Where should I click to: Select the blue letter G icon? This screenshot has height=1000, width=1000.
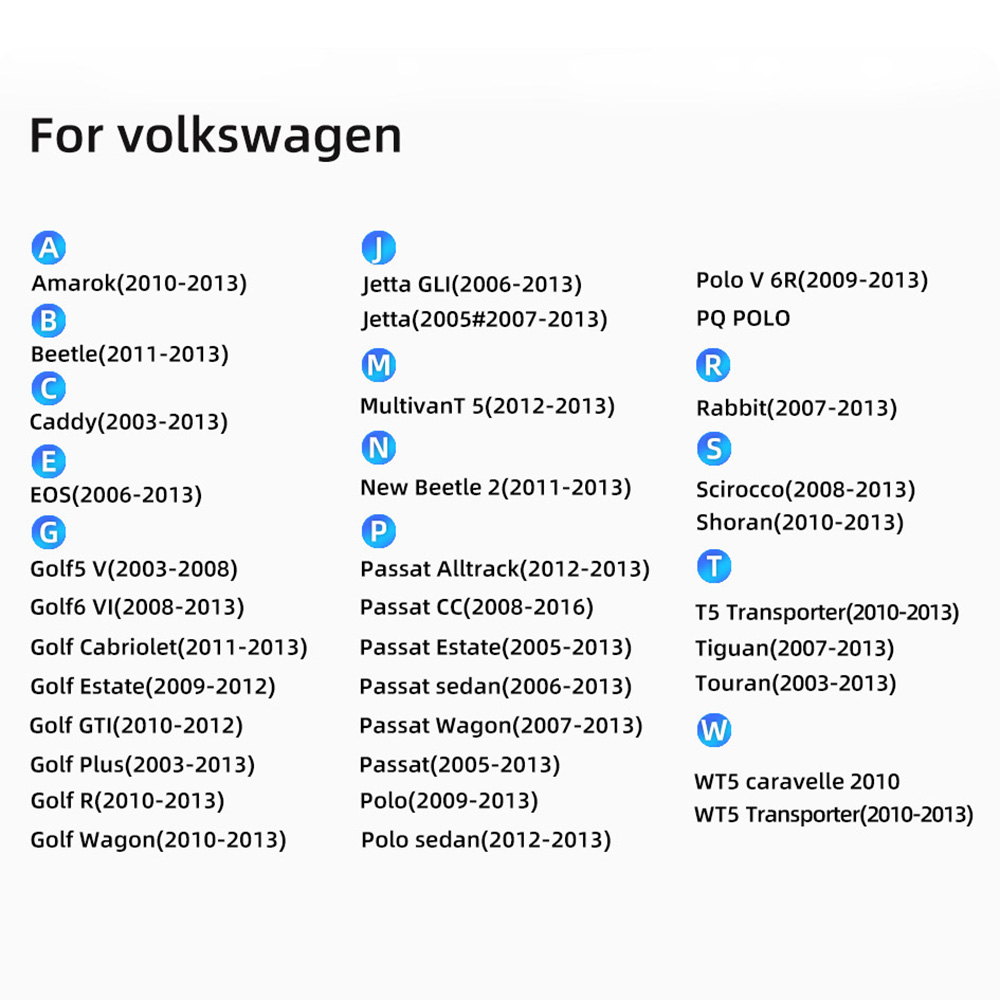pyautogui.click(x=48, y=531)
